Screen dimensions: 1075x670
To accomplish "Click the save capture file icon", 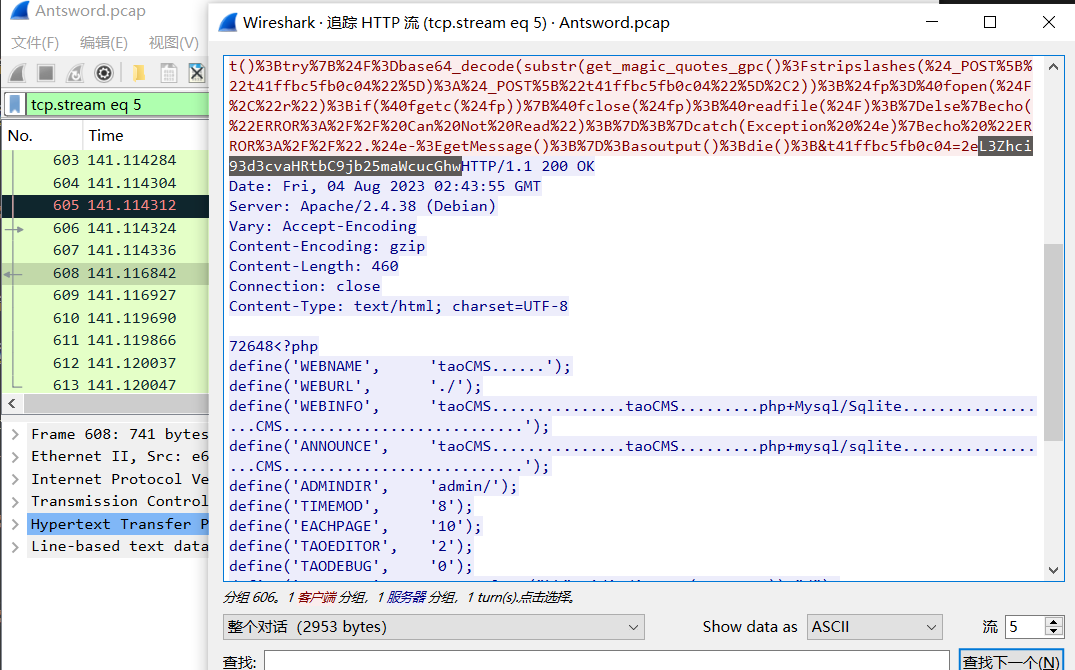I will click(x=168, y=73).
